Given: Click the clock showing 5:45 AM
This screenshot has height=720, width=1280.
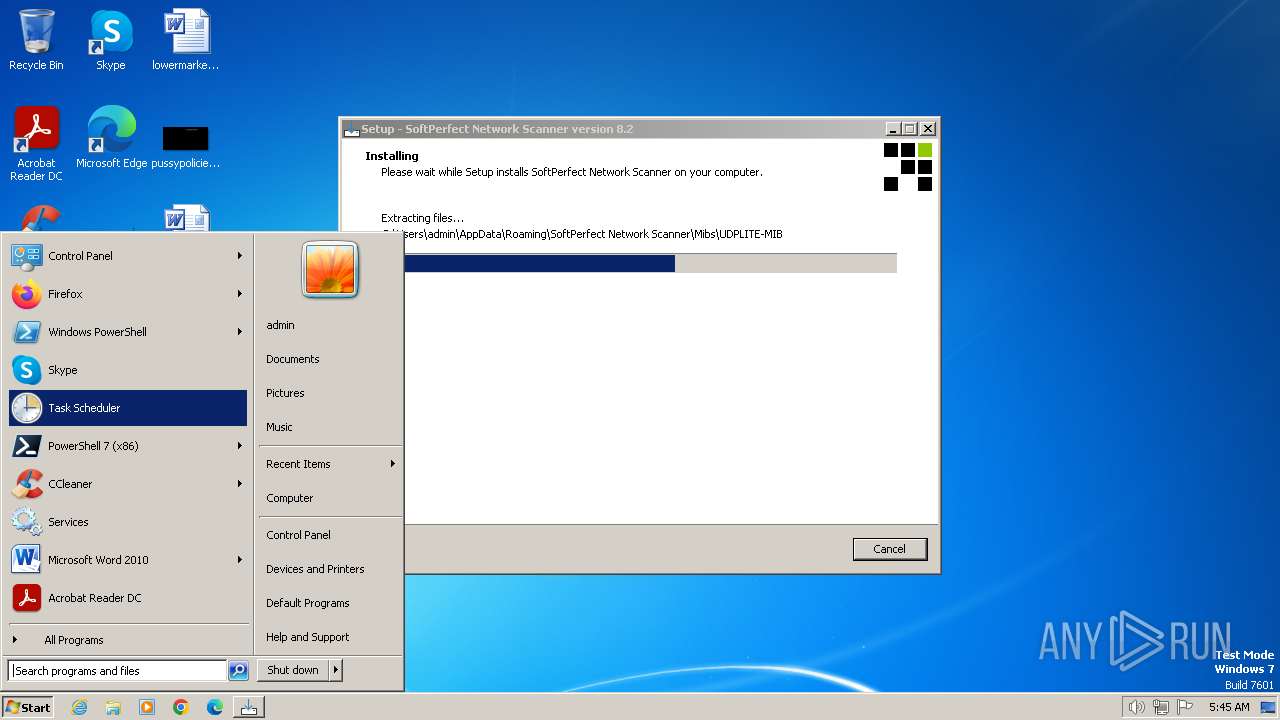Looking at the screenshot, I should (1228, 707).
